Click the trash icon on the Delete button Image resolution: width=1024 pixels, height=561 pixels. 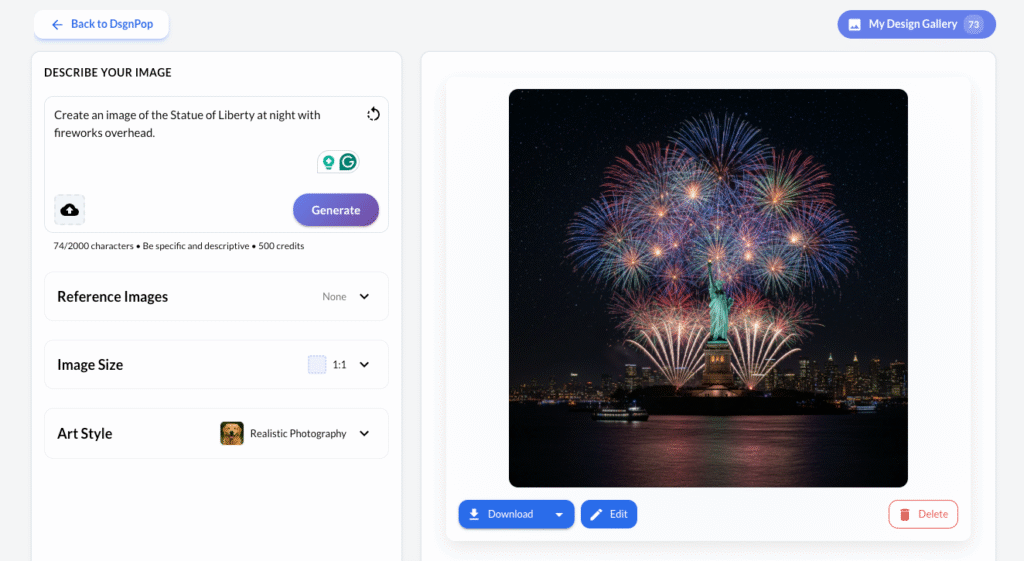[x=905, y=514]
